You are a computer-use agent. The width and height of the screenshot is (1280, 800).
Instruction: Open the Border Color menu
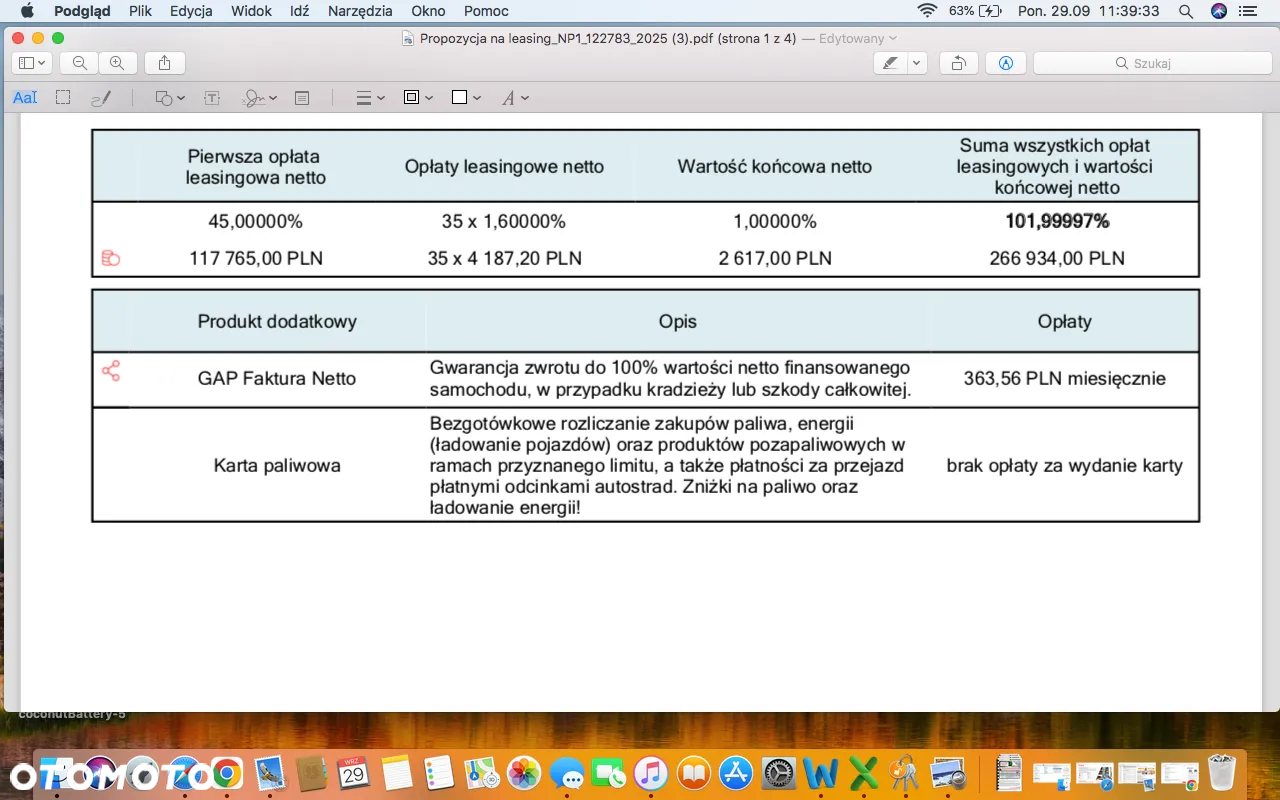(418, 98)
